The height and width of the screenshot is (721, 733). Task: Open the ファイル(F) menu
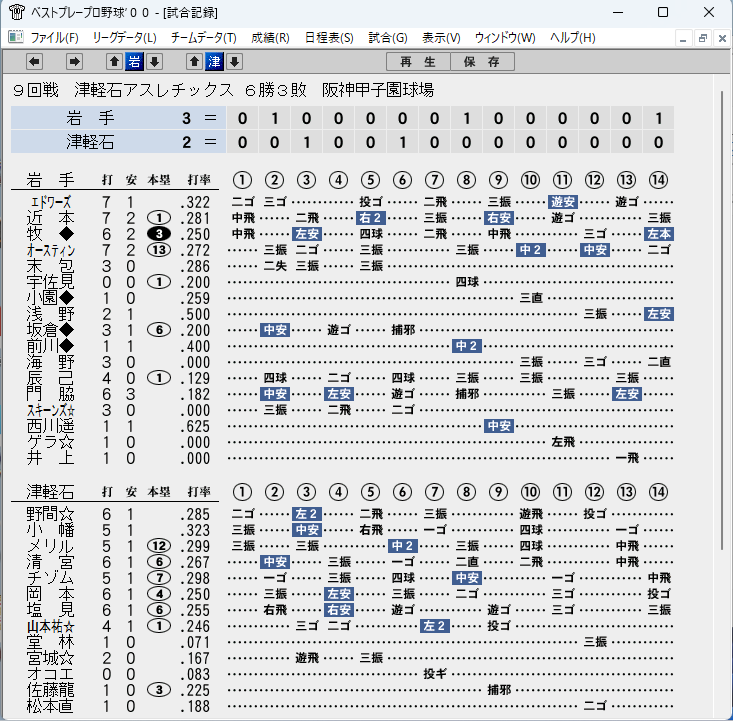point(54,37)
